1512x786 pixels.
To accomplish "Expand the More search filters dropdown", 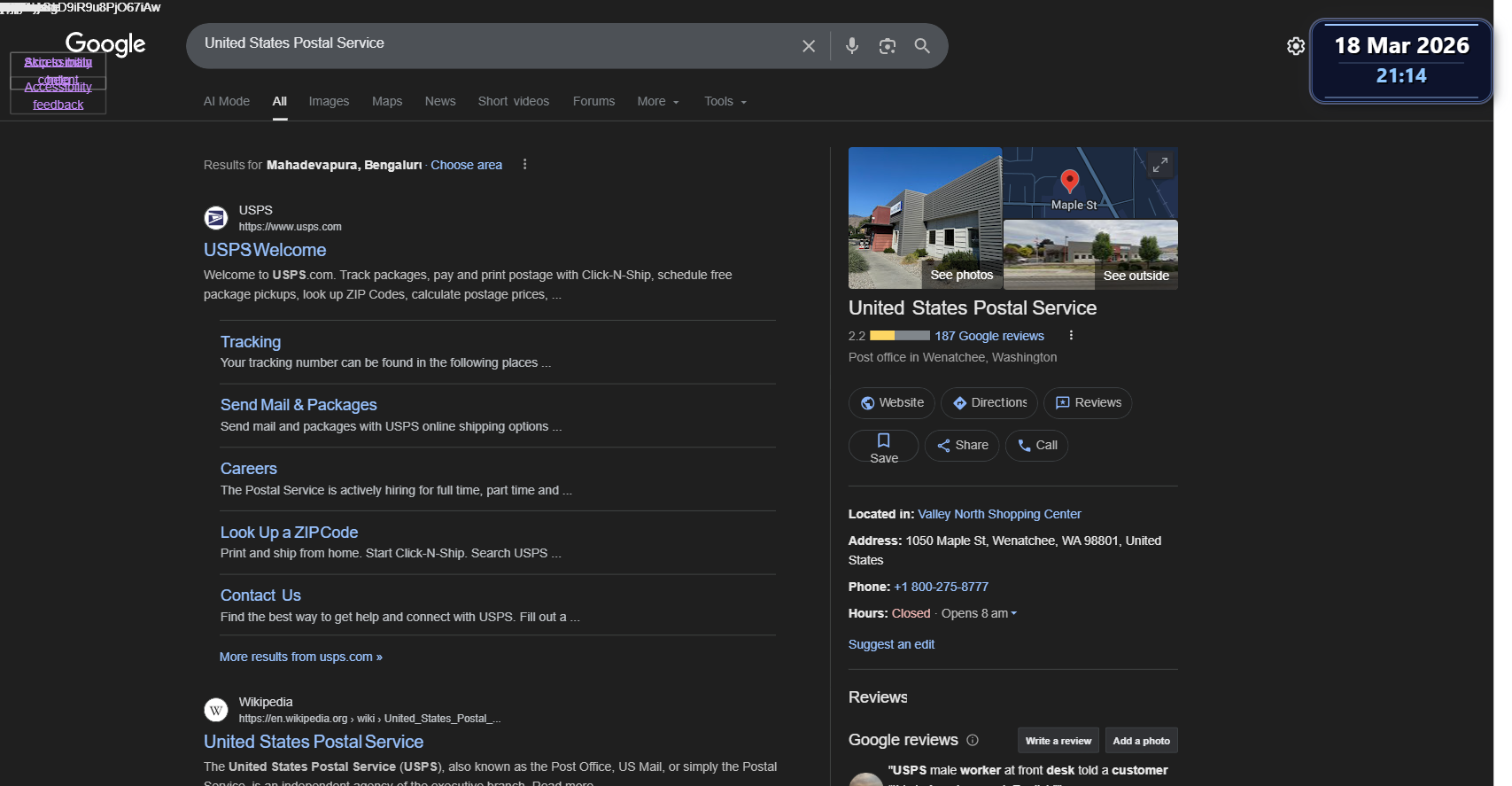I will click(x=658, y=101).
